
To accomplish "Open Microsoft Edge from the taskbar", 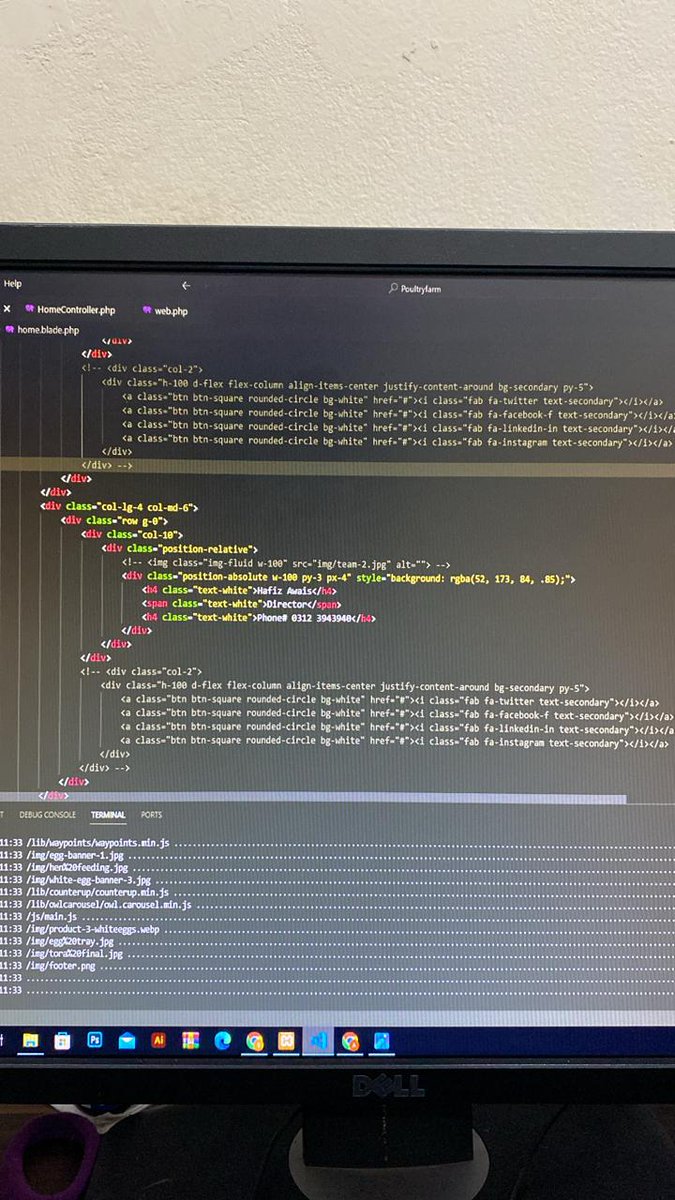I will click(x=222, y=1041).
